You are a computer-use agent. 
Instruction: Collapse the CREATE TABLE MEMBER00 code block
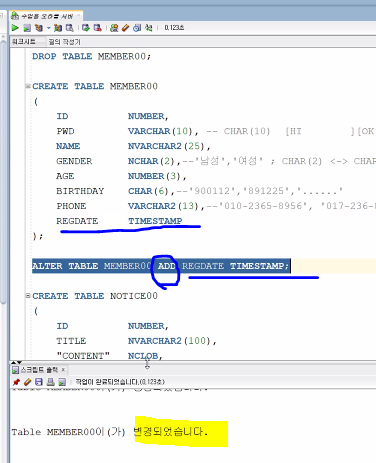click(x=28, y=86)
